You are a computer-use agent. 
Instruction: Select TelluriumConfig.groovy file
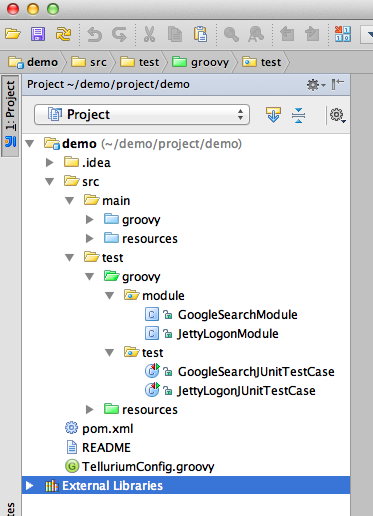(148, 467)
